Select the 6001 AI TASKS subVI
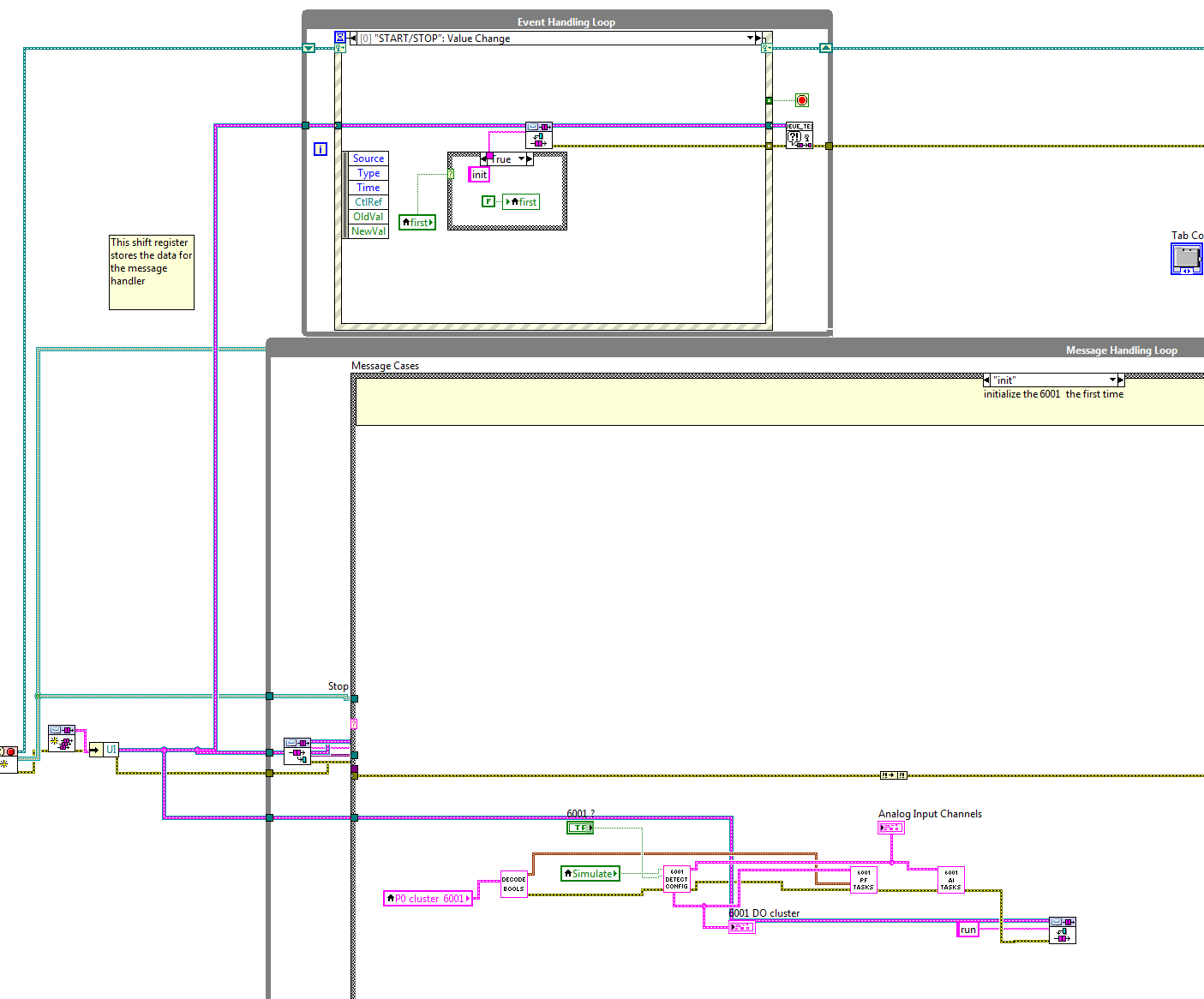The width and height of the screenshot is (1204, 999). coord(950,880)
